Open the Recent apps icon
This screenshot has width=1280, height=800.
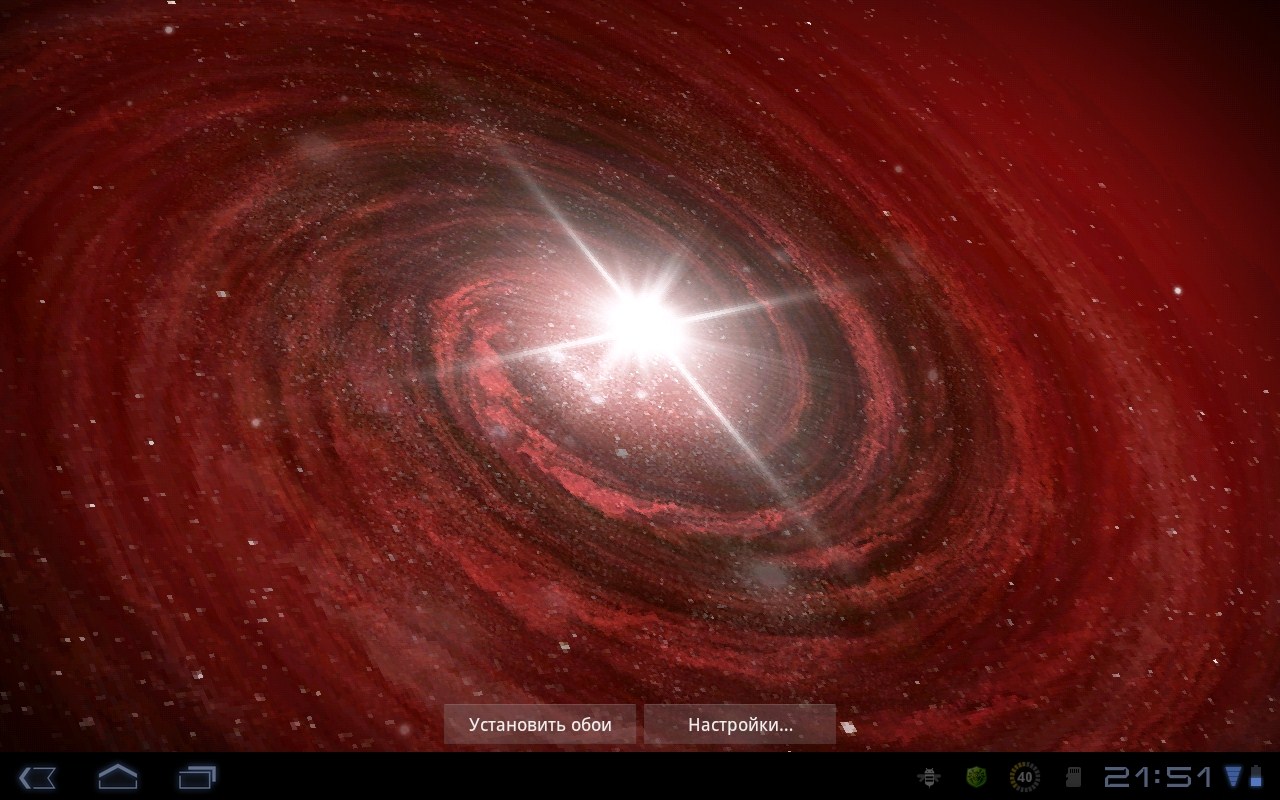pyautogui.click(x=198, y=777)
